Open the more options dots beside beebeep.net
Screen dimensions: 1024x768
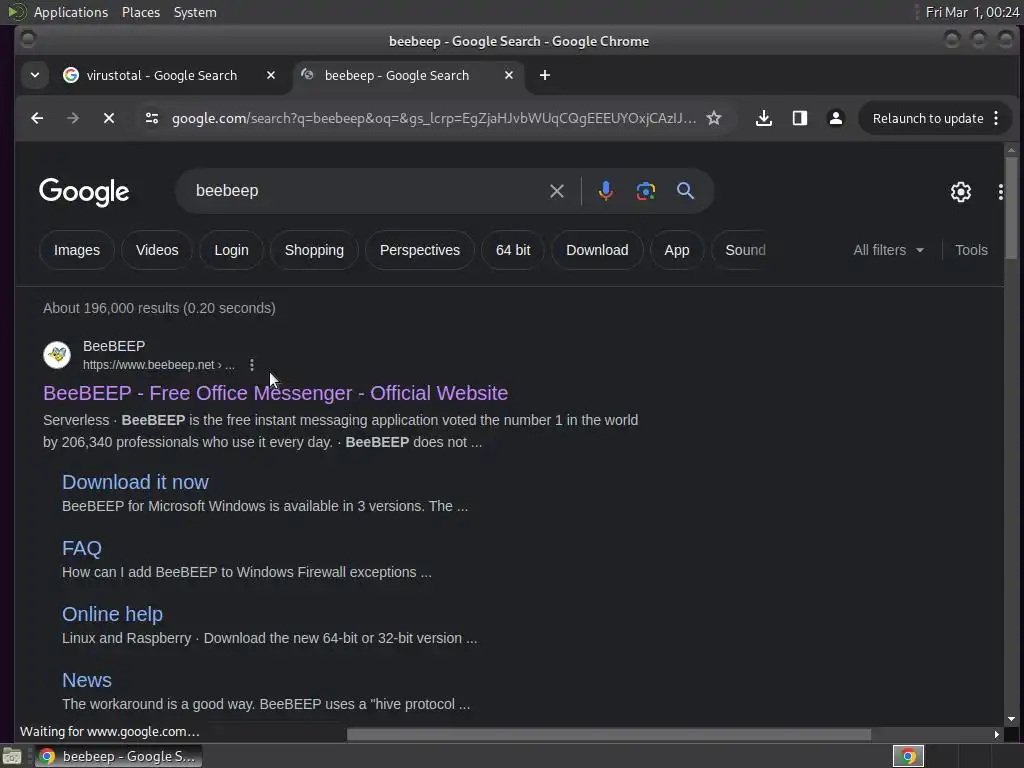(252, 365)
